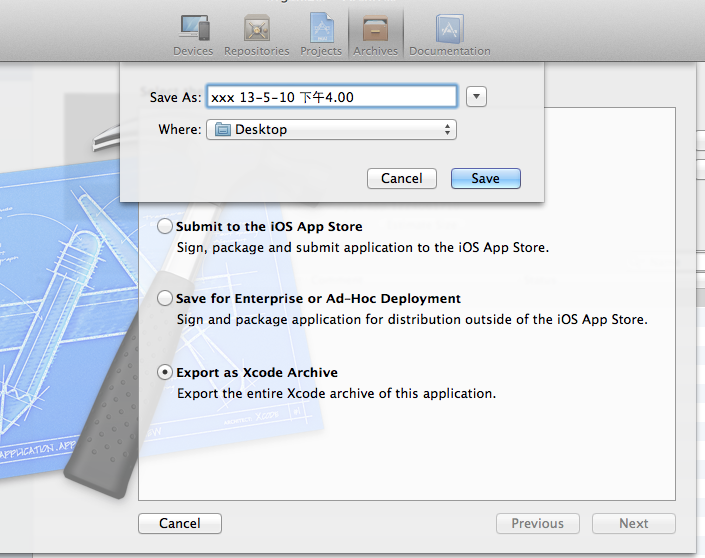Click the Desktop folder icon in Where popup
The image size is (705, 558).
pos(223,129)
